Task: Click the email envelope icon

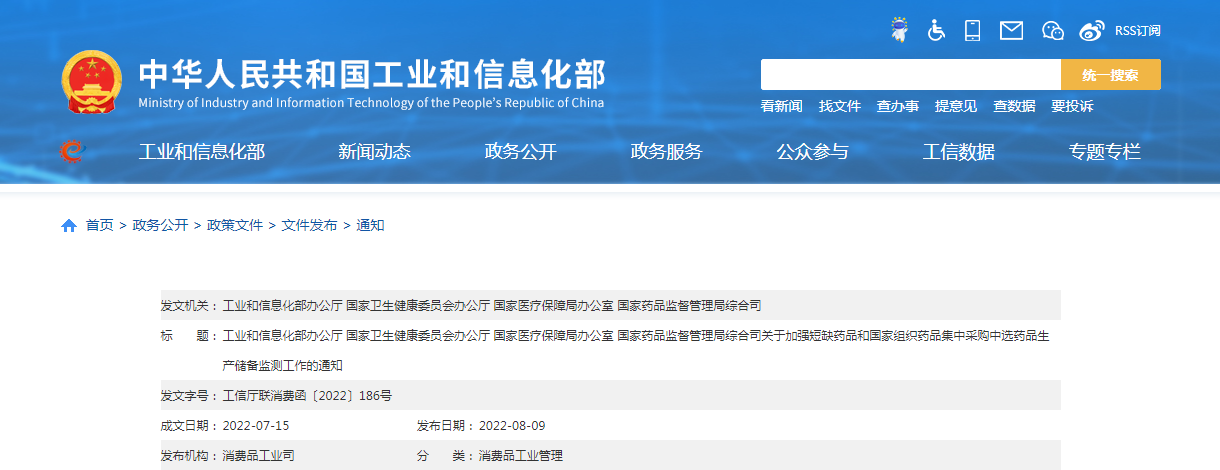Action: coord(1011,31)
